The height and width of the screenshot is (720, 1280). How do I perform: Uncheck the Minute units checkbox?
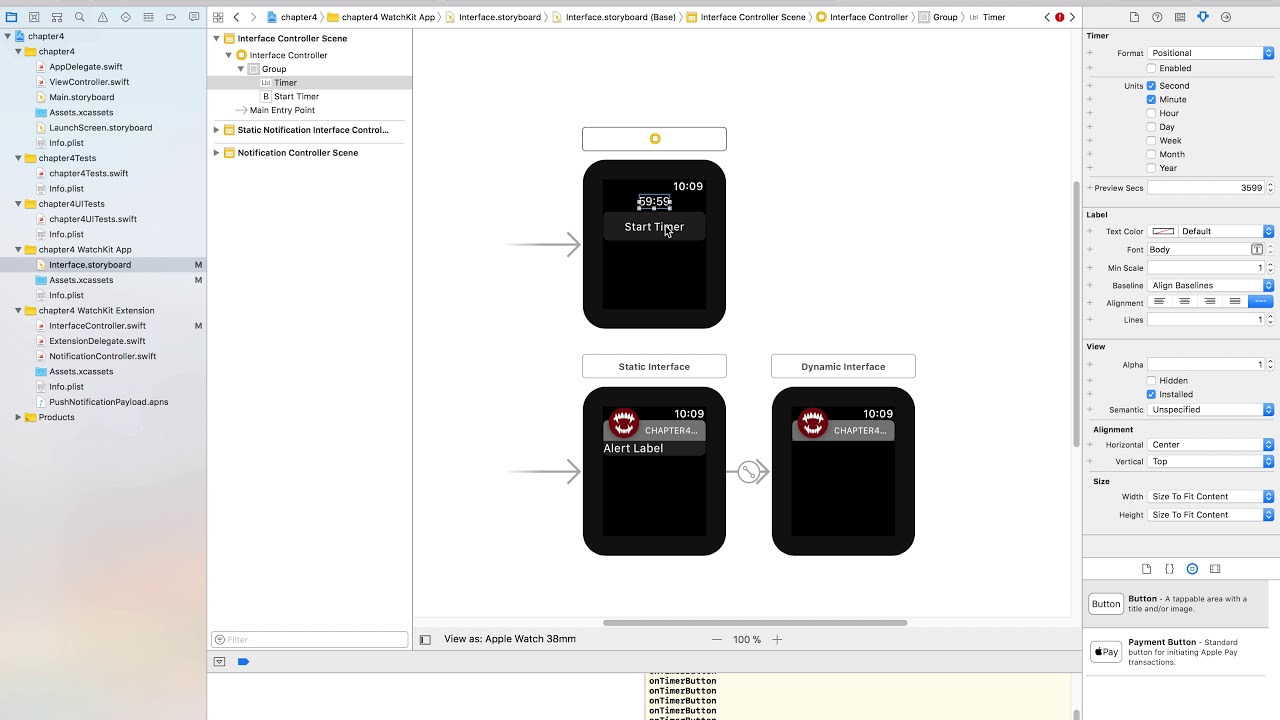point(1151,100)
